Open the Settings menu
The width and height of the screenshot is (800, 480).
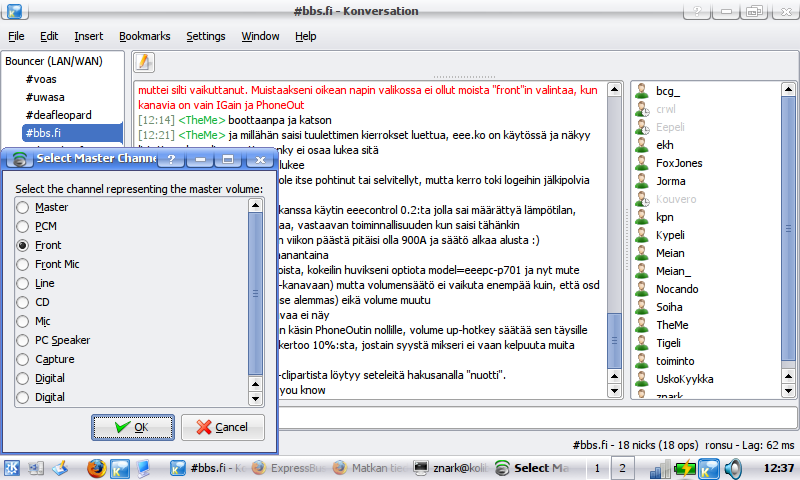coord(205,36)
